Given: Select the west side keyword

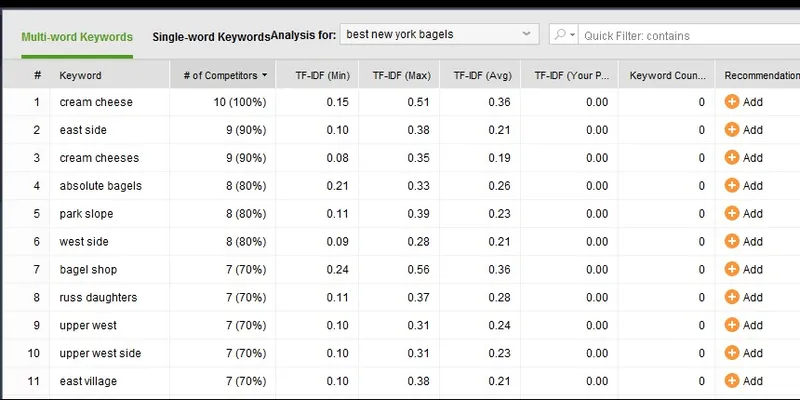Looking at the screenshot, I should point(84,242).
